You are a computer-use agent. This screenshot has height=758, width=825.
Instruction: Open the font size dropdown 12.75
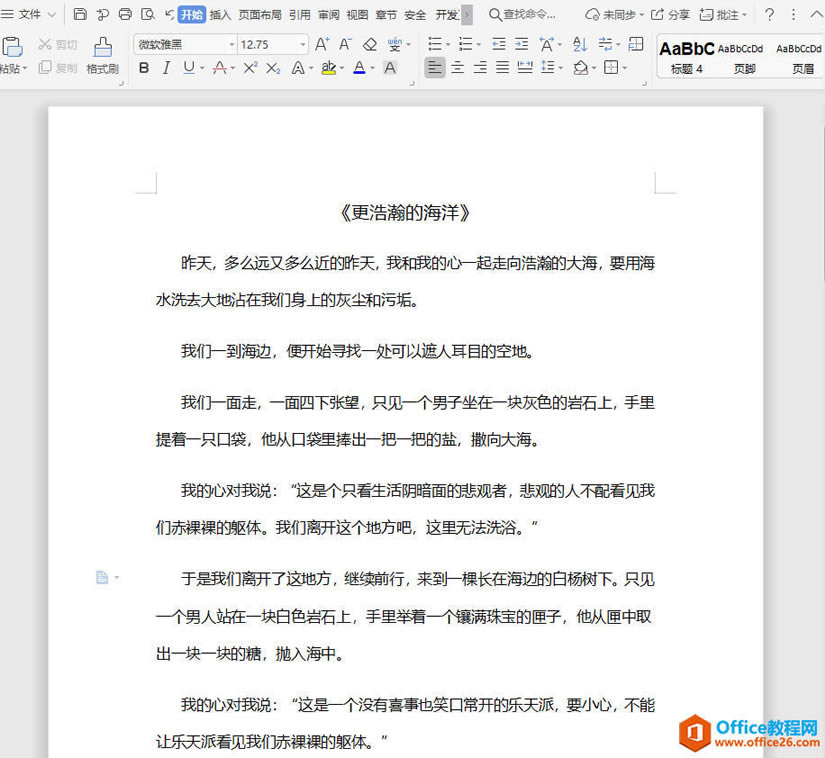[303, 45]
